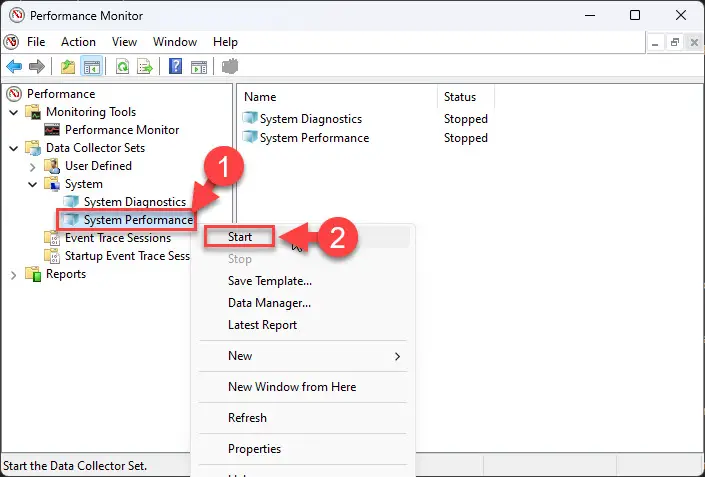Select Data Collector Sets folder
The width and height of the screenshot is (705, 477).
point(95,147)
